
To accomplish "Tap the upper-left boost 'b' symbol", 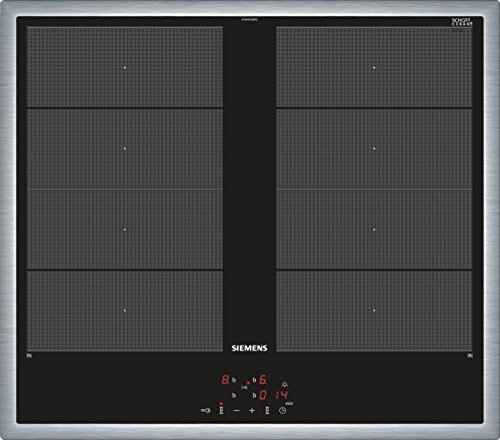I will tap(234, 380).
